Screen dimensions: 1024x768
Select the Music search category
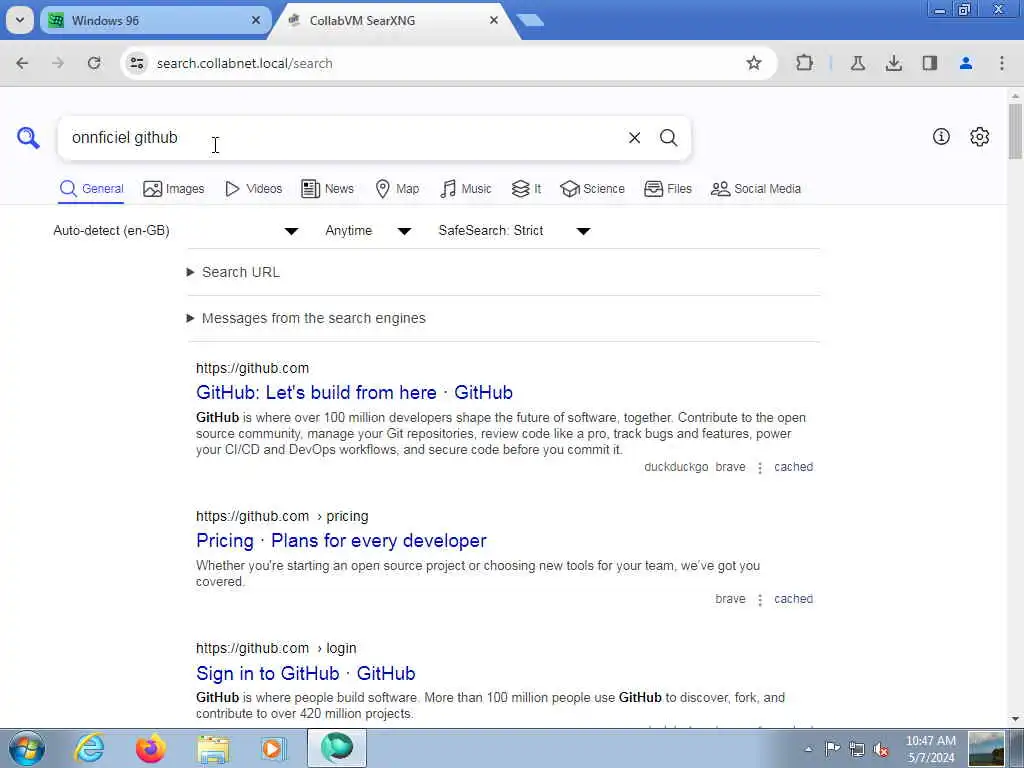[x=466, y=189]
